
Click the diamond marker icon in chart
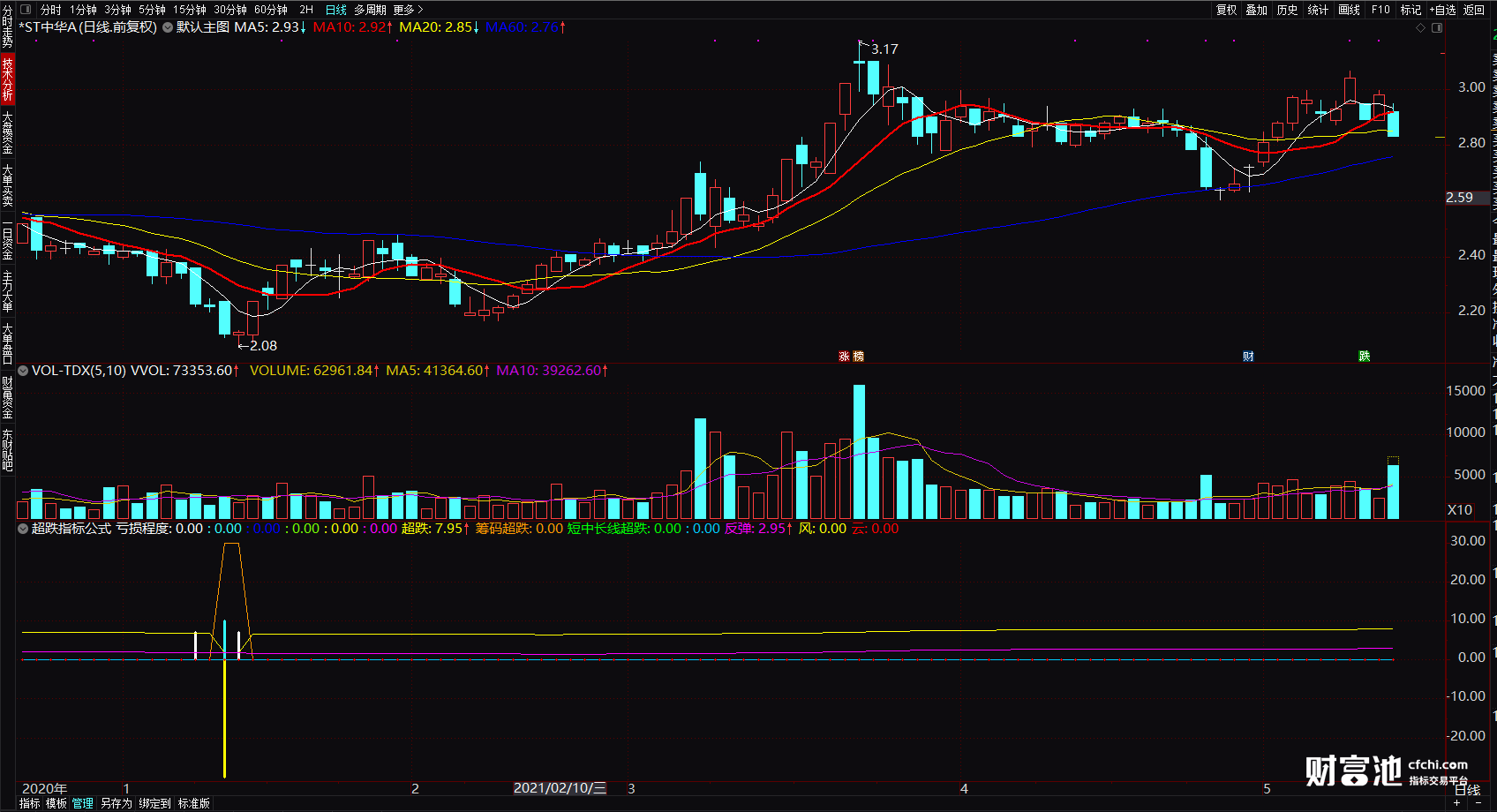coord(1420,28)
